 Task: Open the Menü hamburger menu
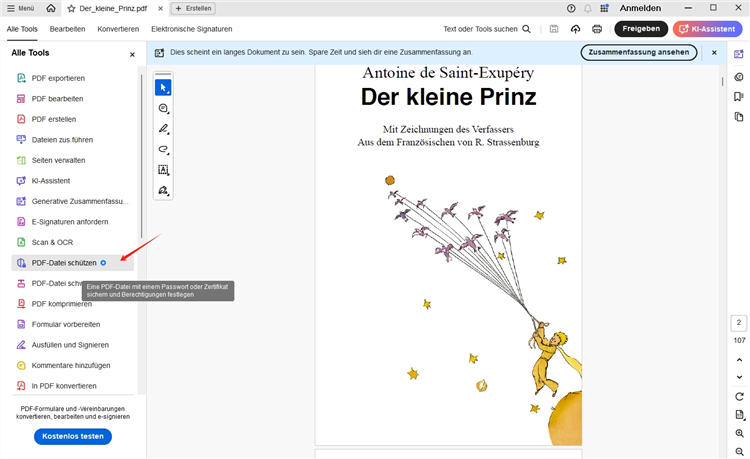[x=21, y=8]
